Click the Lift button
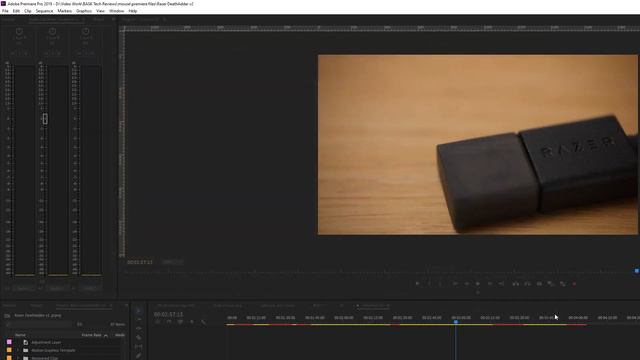Viewport: 640px width, 360px height. 516,284
